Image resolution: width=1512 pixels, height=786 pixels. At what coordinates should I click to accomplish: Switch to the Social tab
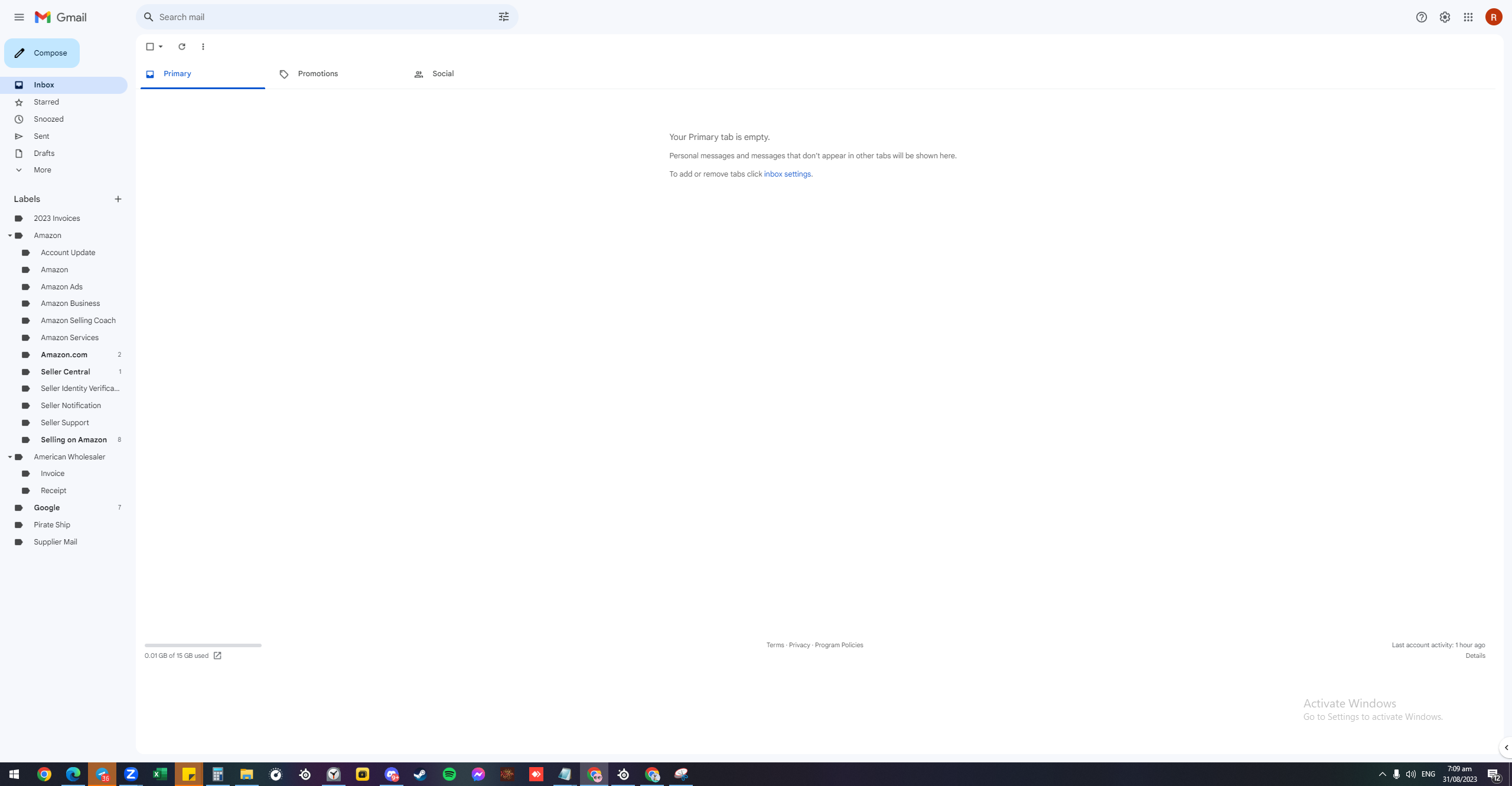472,74
